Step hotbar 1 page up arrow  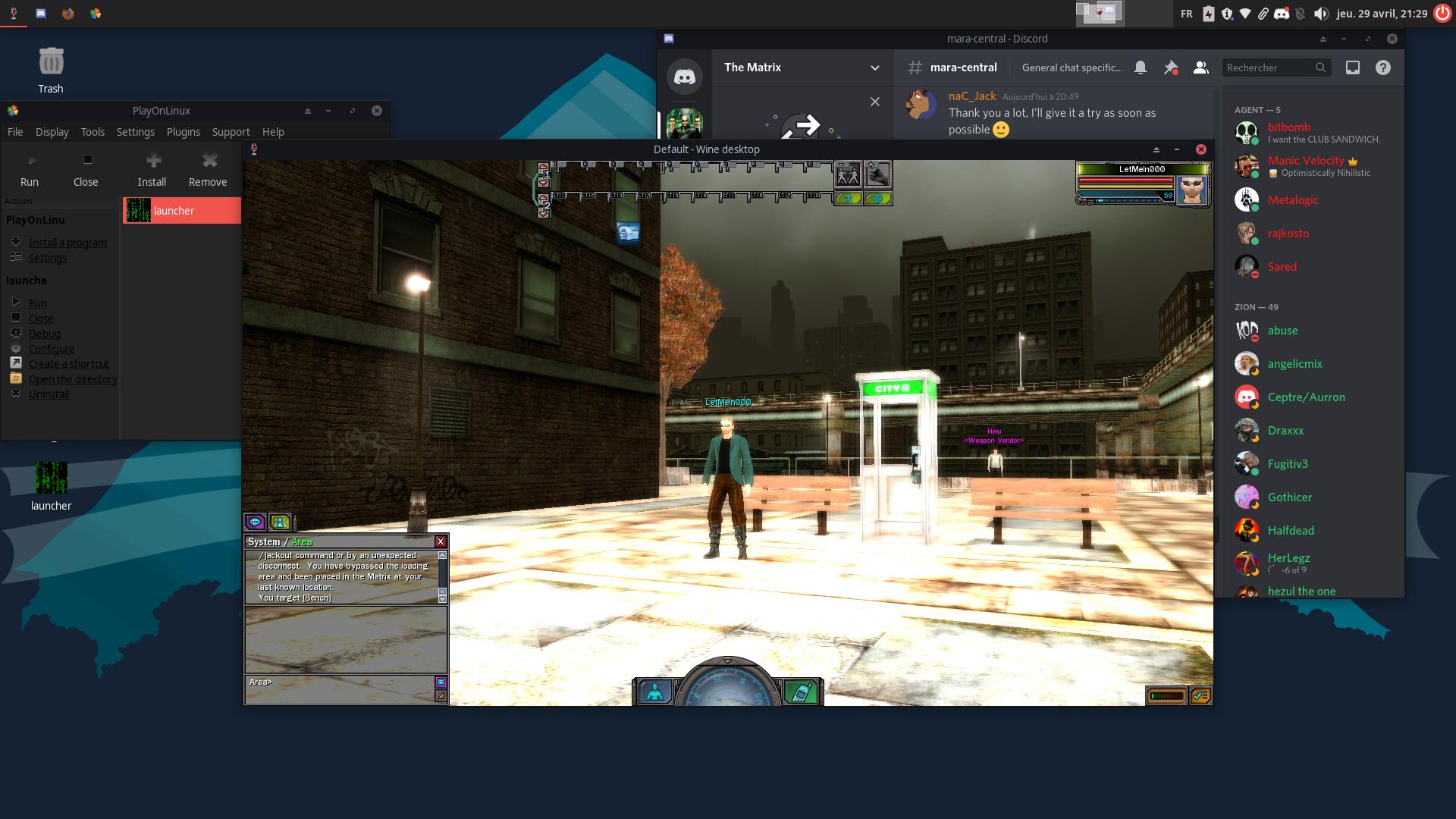click(543, 167)
